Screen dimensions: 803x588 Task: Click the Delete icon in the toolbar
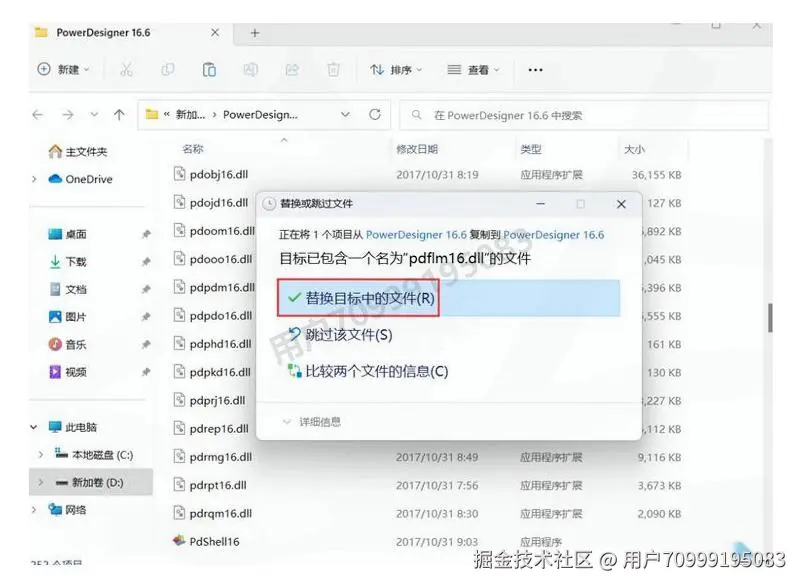click(x=334, y=69)
